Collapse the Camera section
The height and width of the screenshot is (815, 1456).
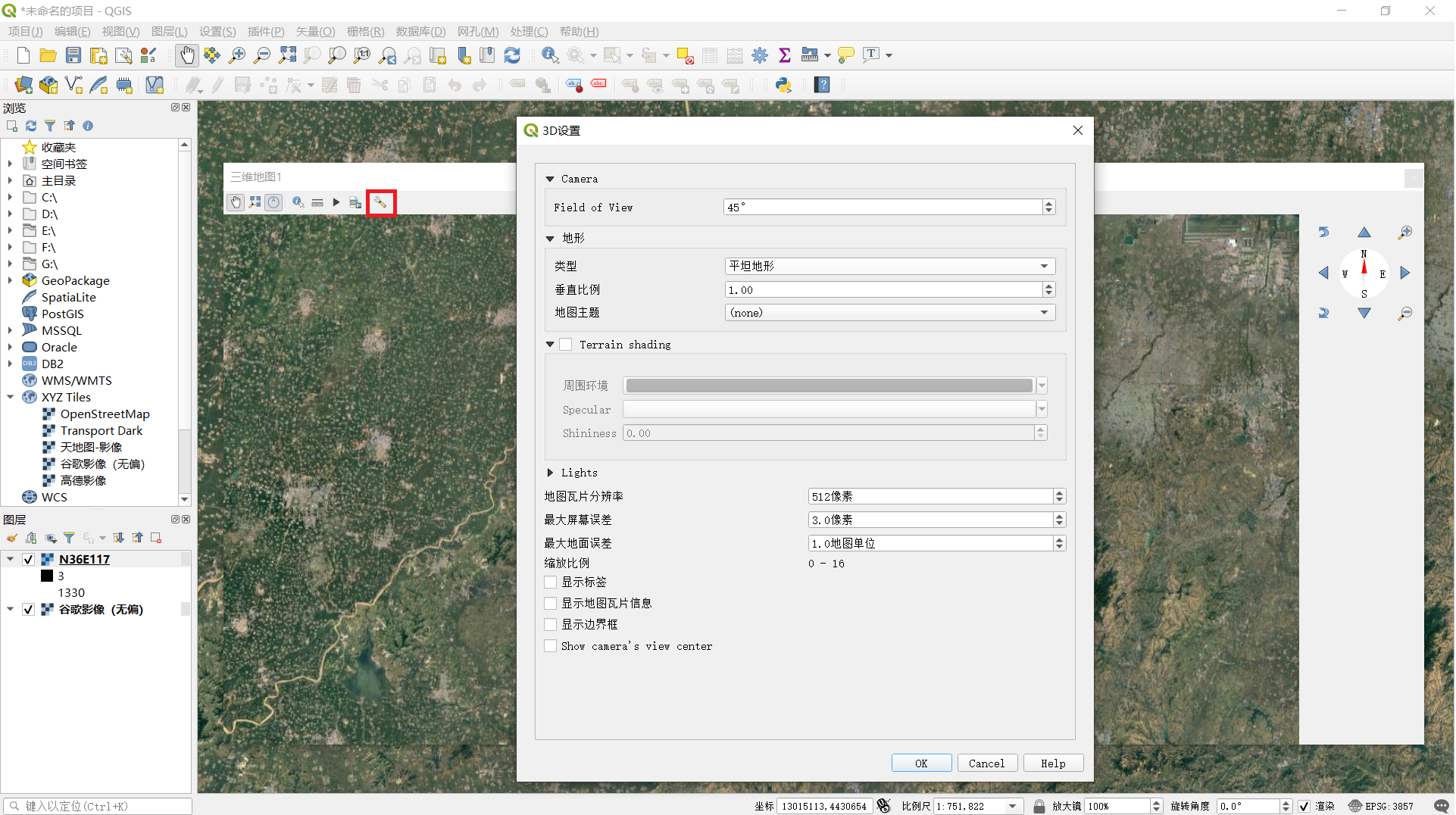pos(549,179)
